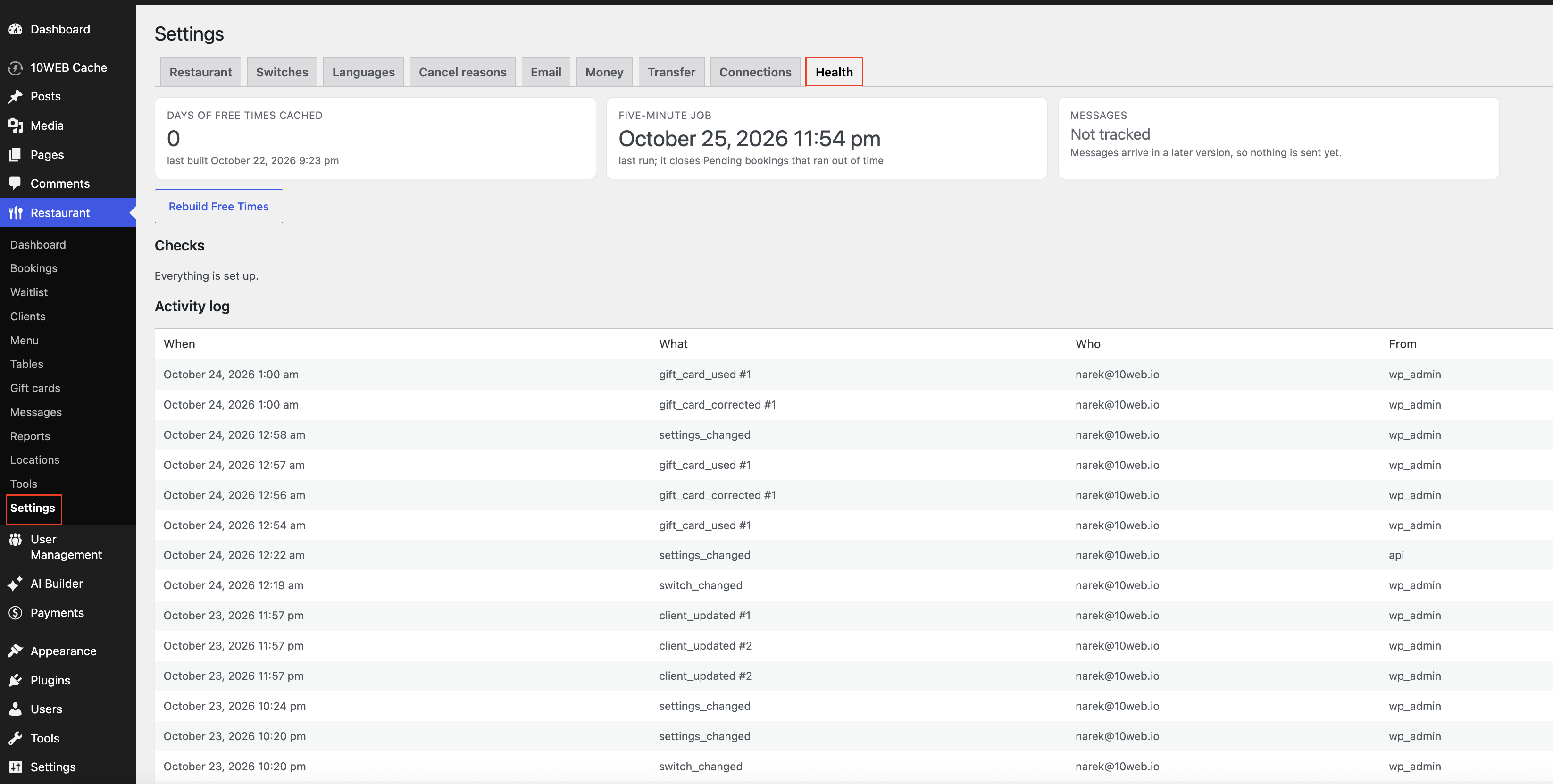Viewport: 1553px width, 784px height.
Task: Click the 'When' column header
Action: [179, 344]
